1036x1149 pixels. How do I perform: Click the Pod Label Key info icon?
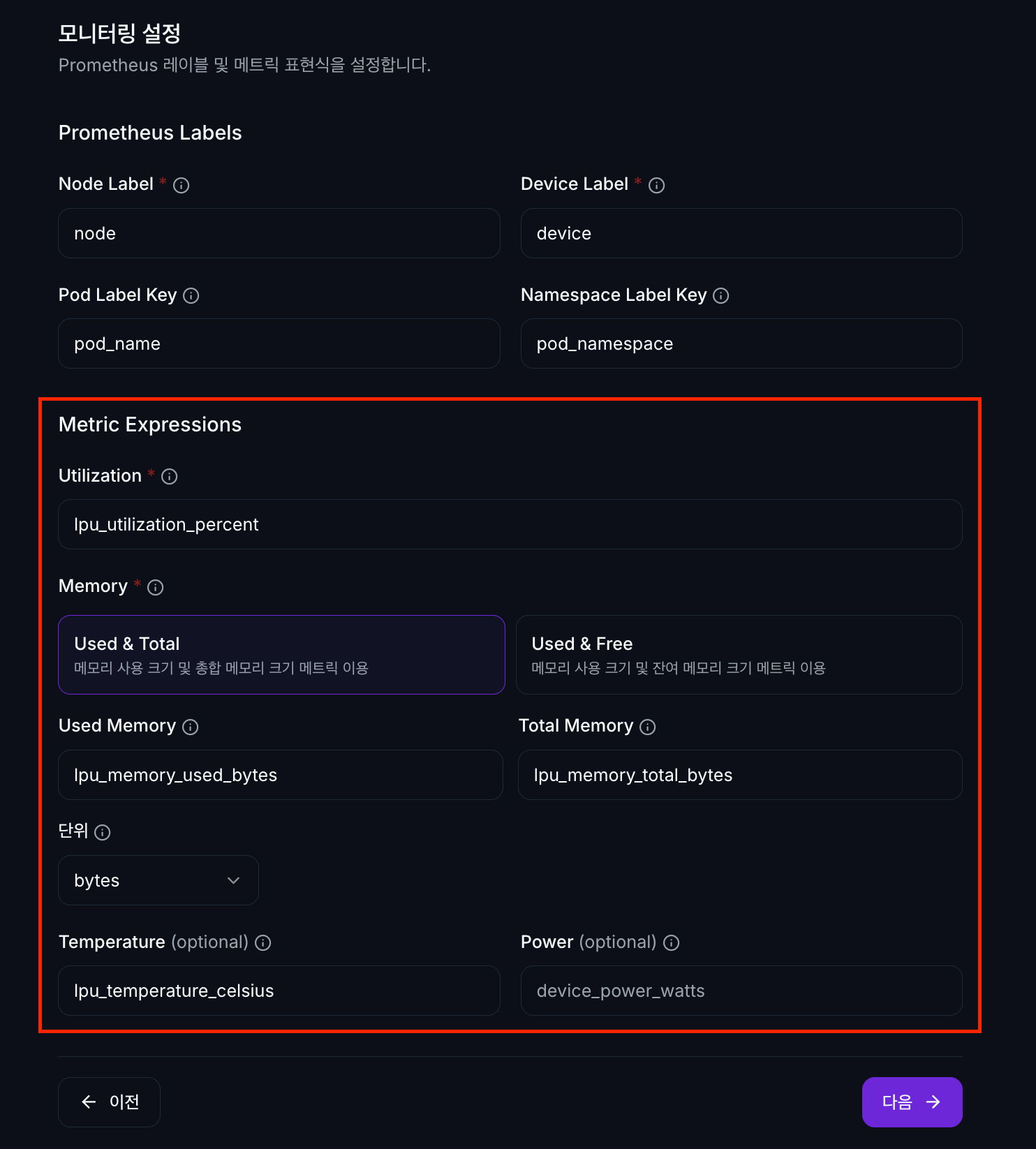(191, 296)
